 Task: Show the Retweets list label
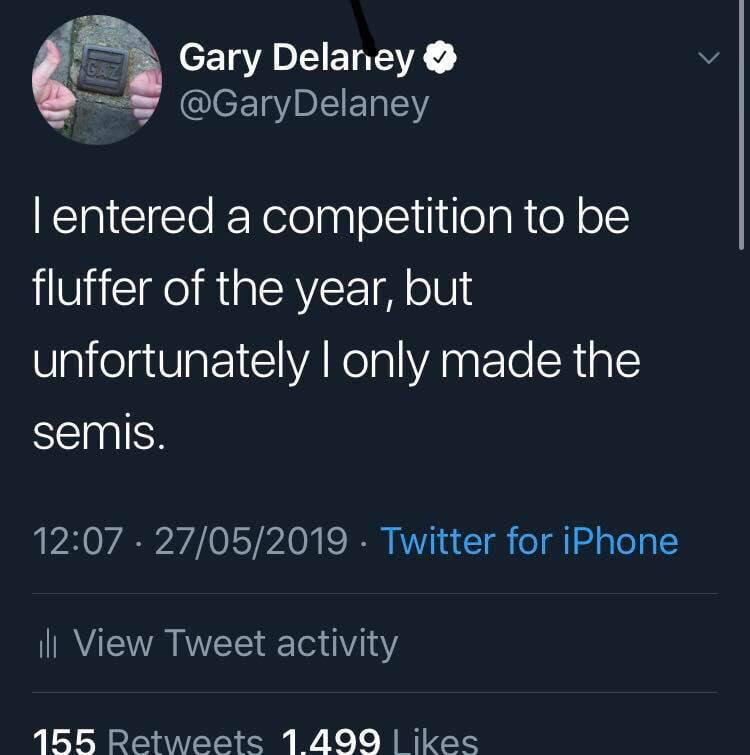point(184,741)
